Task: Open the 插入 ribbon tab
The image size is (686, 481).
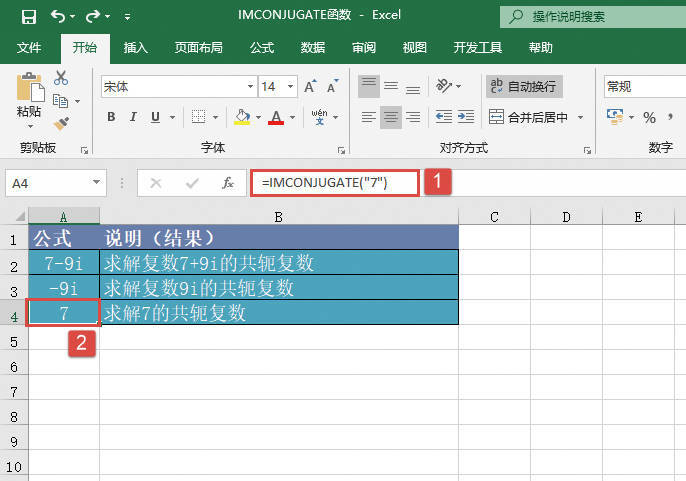Action: pos(137,47)
